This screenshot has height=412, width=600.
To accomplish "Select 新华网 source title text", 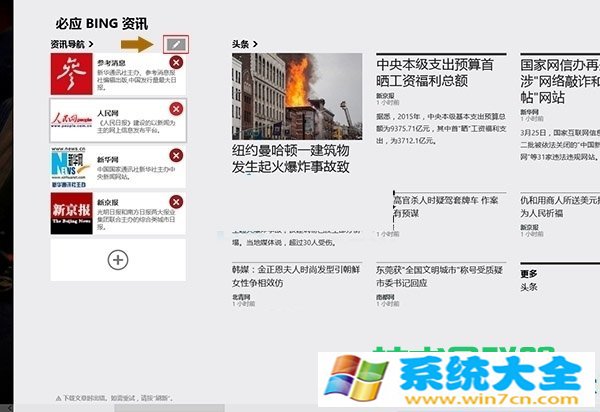I will pyautogui.click(x=108, y=160).
